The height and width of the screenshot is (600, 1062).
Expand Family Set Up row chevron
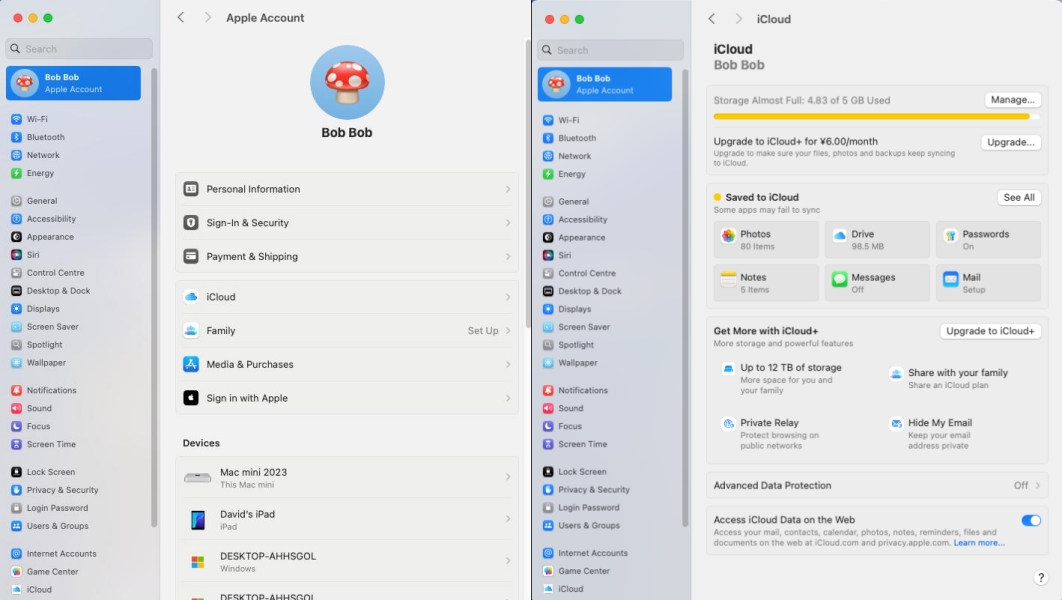pyautogui.click(x=508, y=330)
